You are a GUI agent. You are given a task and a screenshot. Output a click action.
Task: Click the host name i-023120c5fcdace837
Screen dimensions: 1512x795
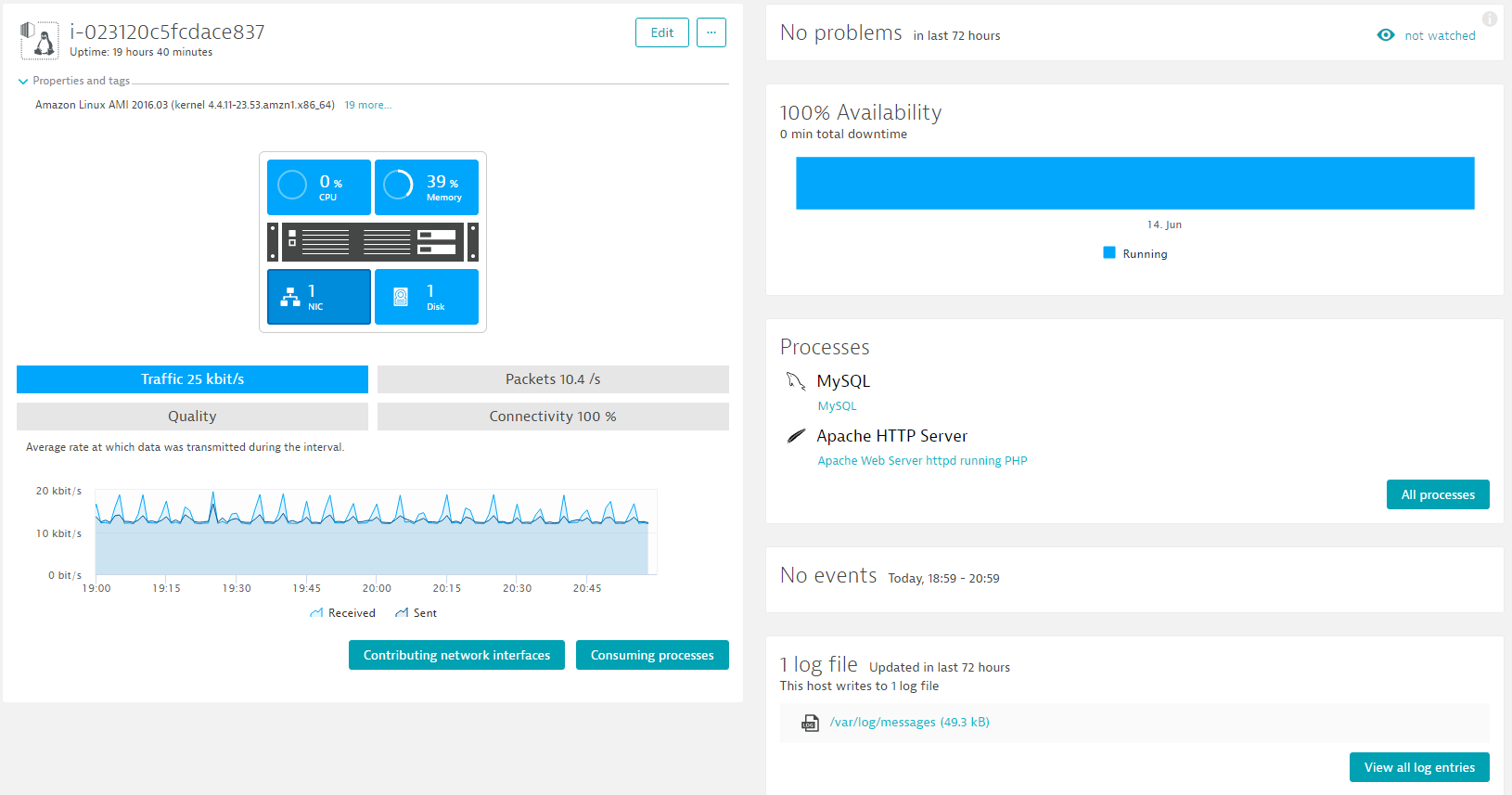point(167,32)
